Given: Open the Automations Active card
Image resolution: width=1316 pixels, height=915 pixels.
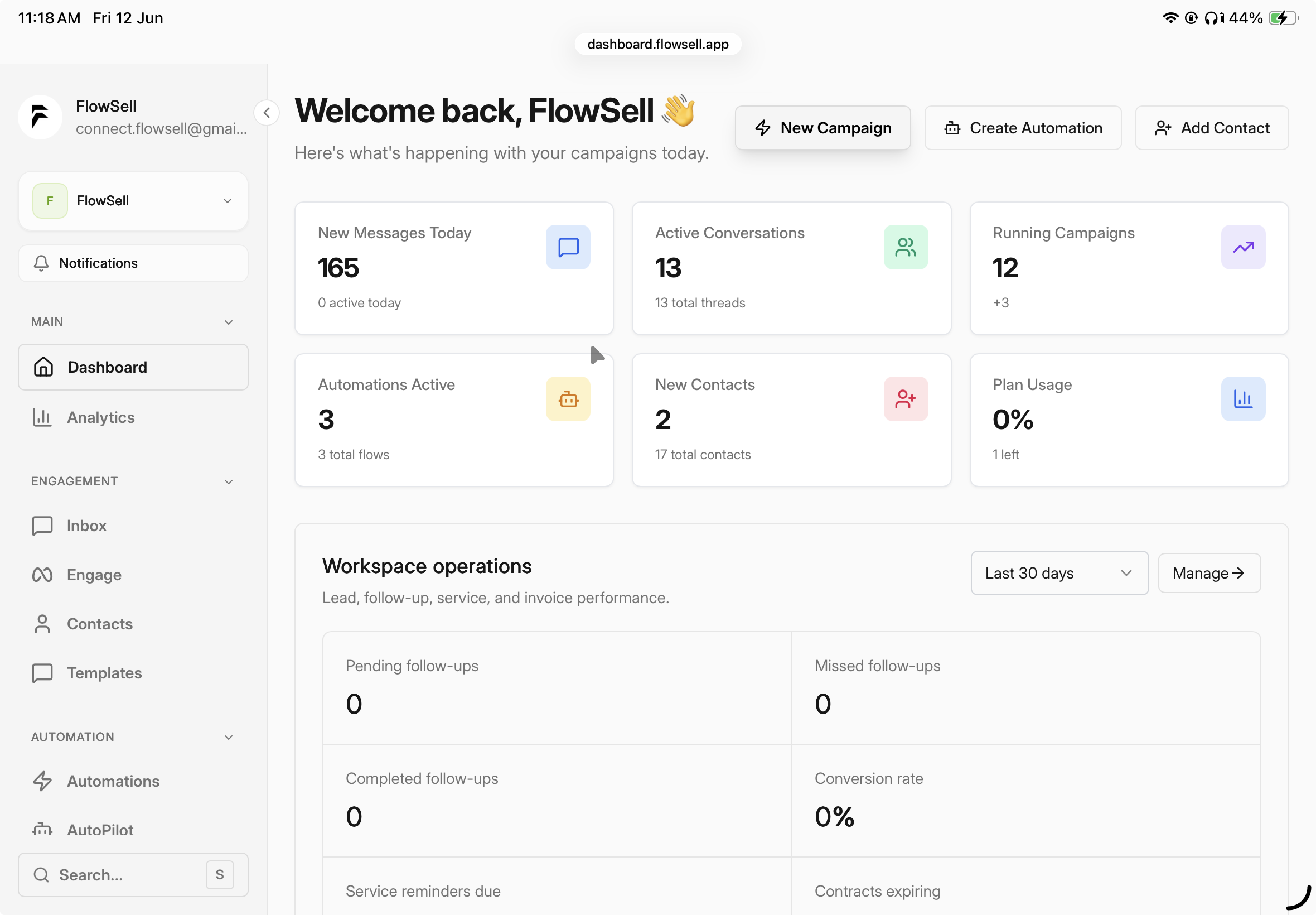Looking at the screenshot, I should 454,420.
